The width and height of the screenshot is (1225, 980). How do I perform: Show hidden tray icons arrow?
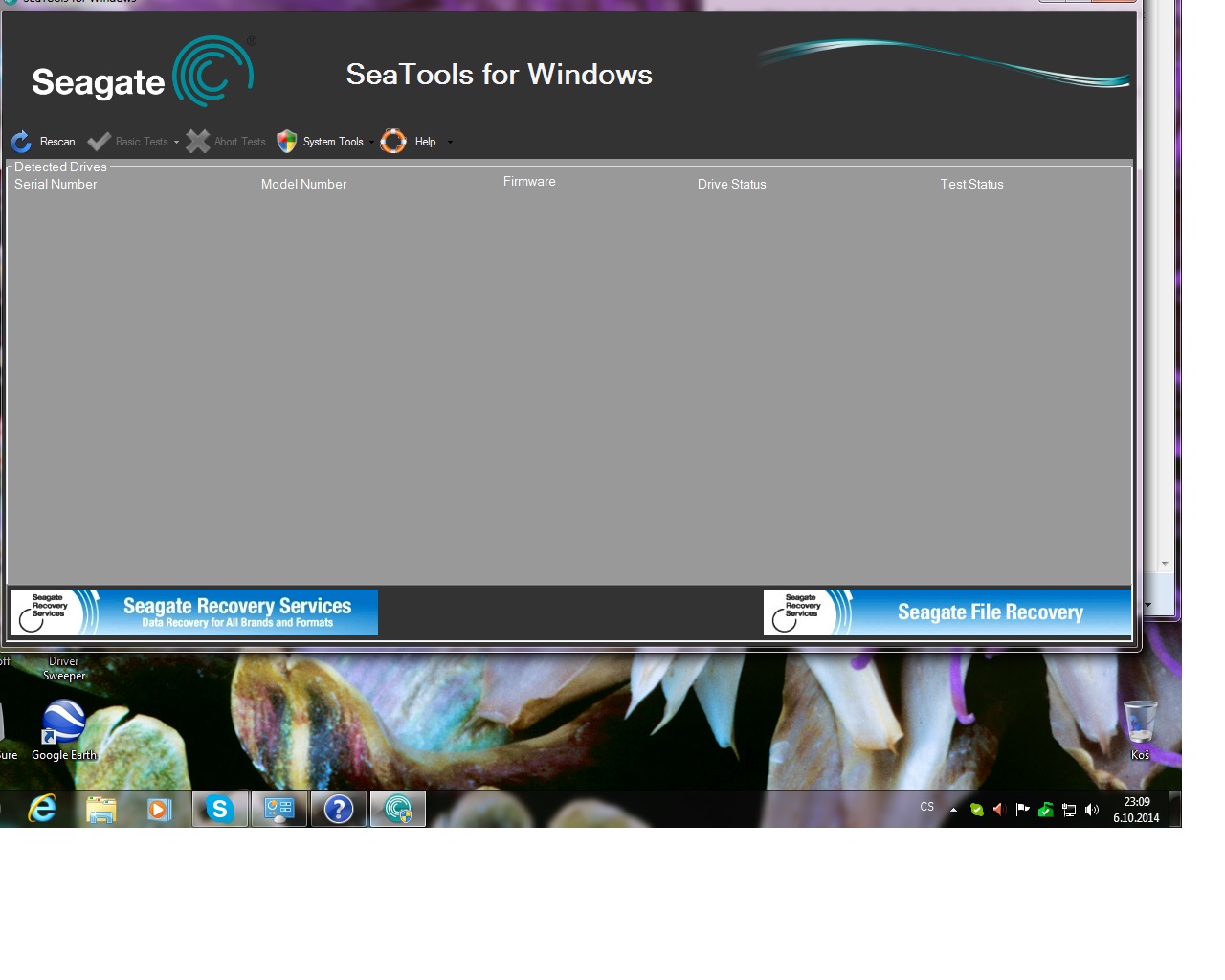tap(953, 810)
